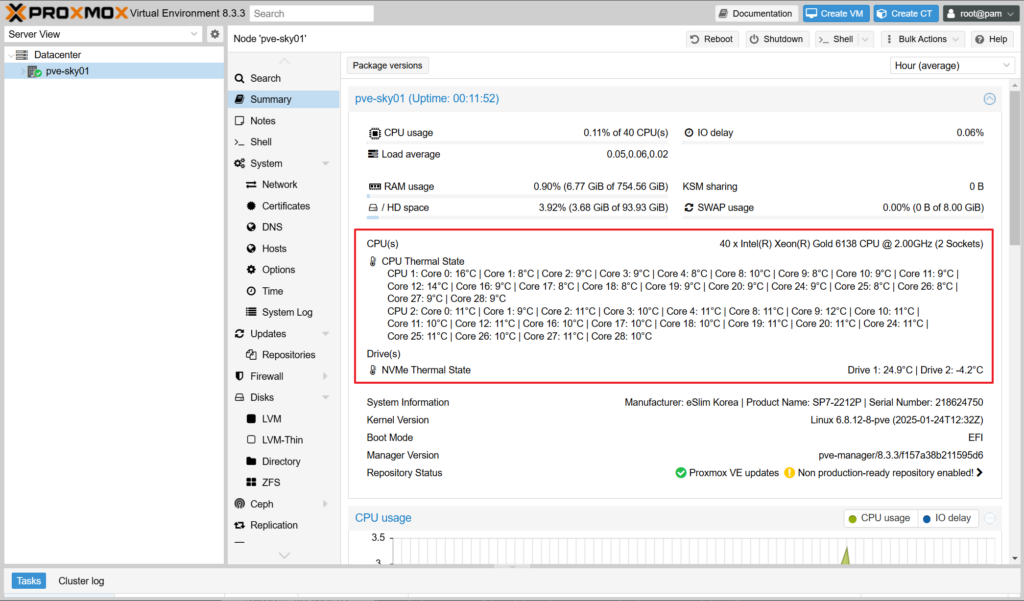Open the Help button
The width and height of the screenshot is (1024, 601).
pyautogui.click(x=991, y=39)
